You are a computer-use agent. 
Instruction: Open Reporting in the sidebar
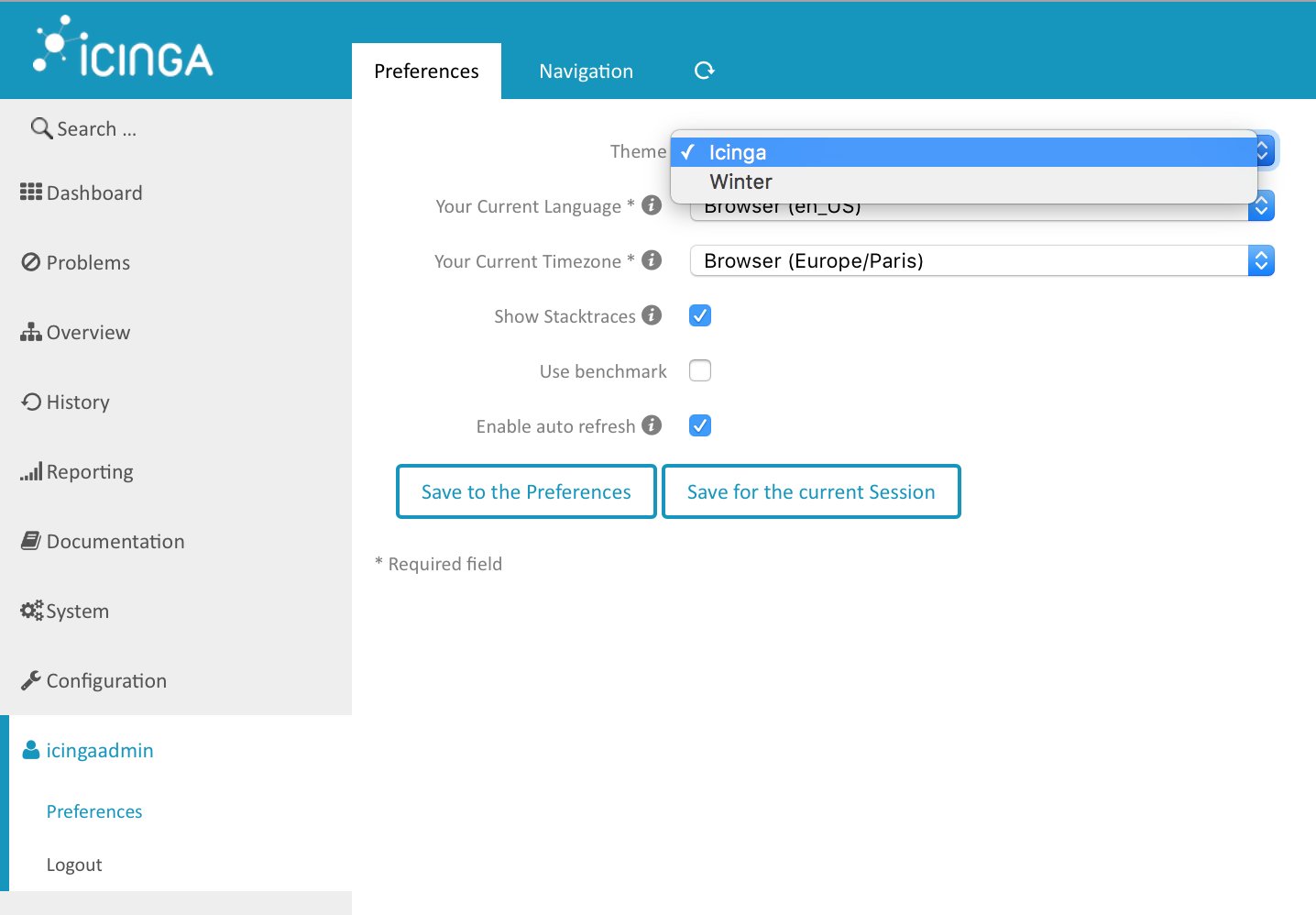(x=176, y=471)
